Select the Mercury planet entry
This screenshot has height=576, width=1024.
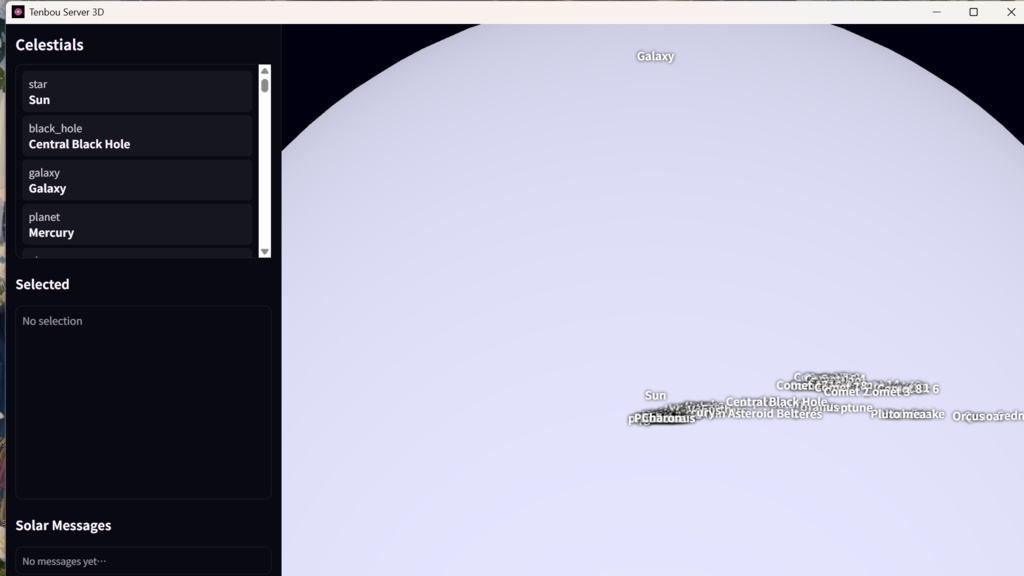pos(137,225)
